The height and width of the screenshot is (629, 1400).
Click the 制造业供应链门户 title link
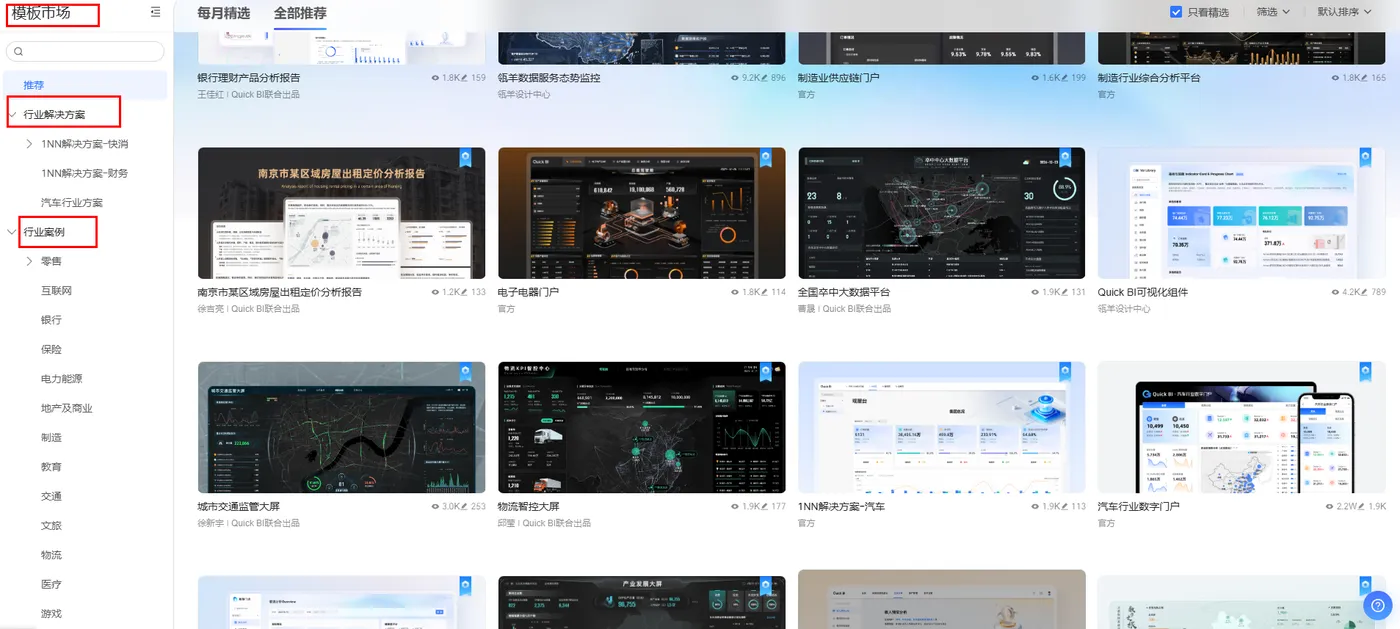(x=839, y=78)
